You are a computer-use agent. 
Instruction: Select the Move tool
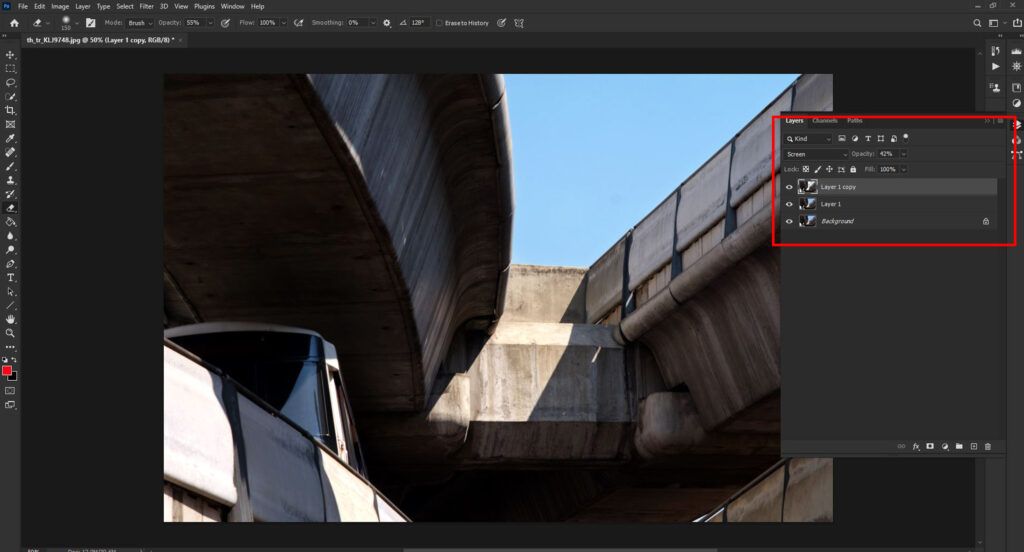(x=10, y=55)
